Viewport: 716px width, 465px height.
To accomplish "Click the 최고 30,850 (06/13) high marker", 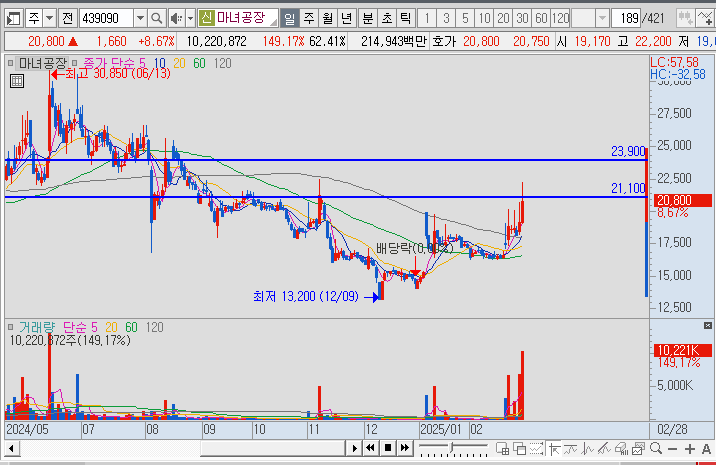I will 111,74.
